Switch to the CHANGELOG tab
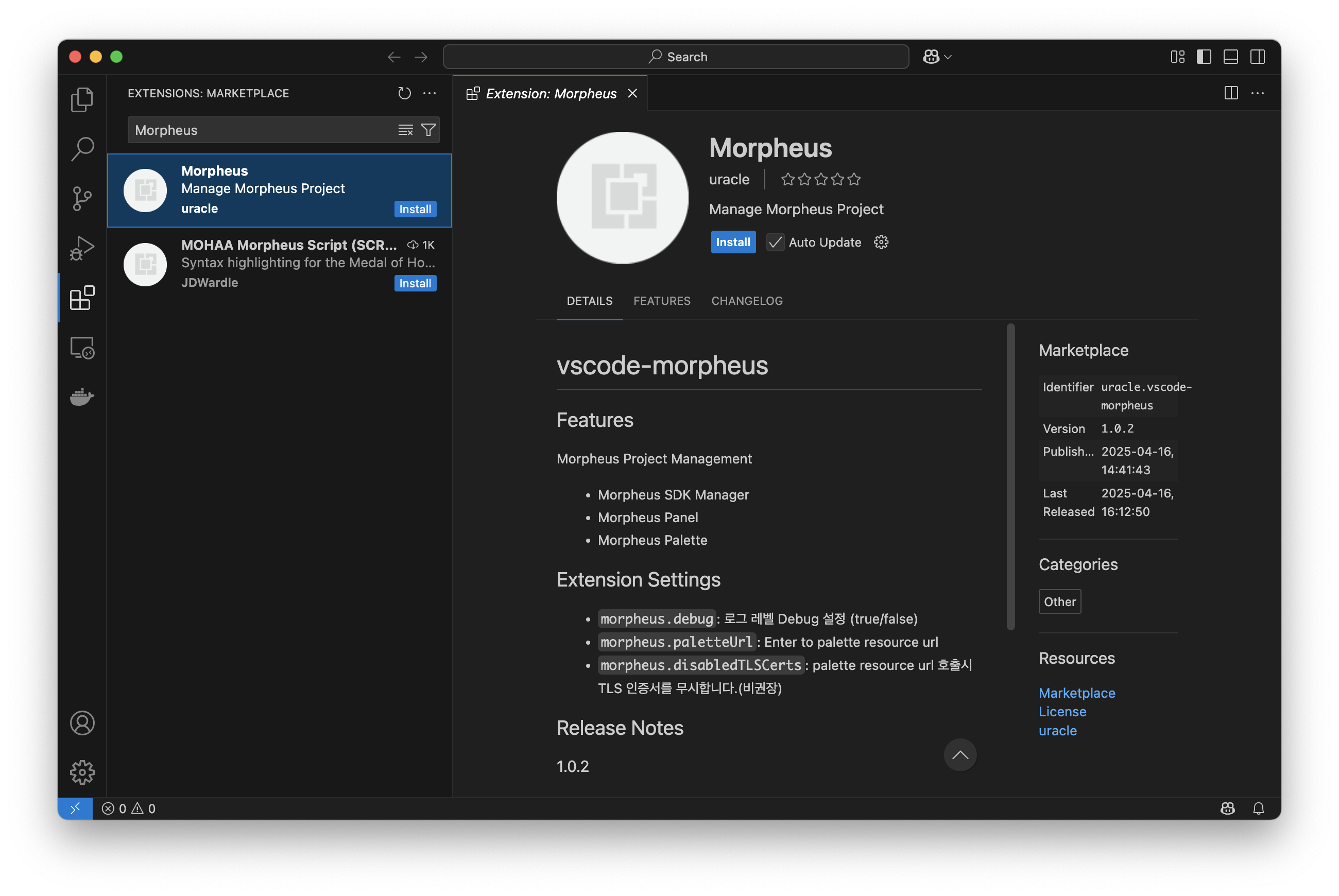The height and width of the screenshot is (896, 1339). pos(746,301)
